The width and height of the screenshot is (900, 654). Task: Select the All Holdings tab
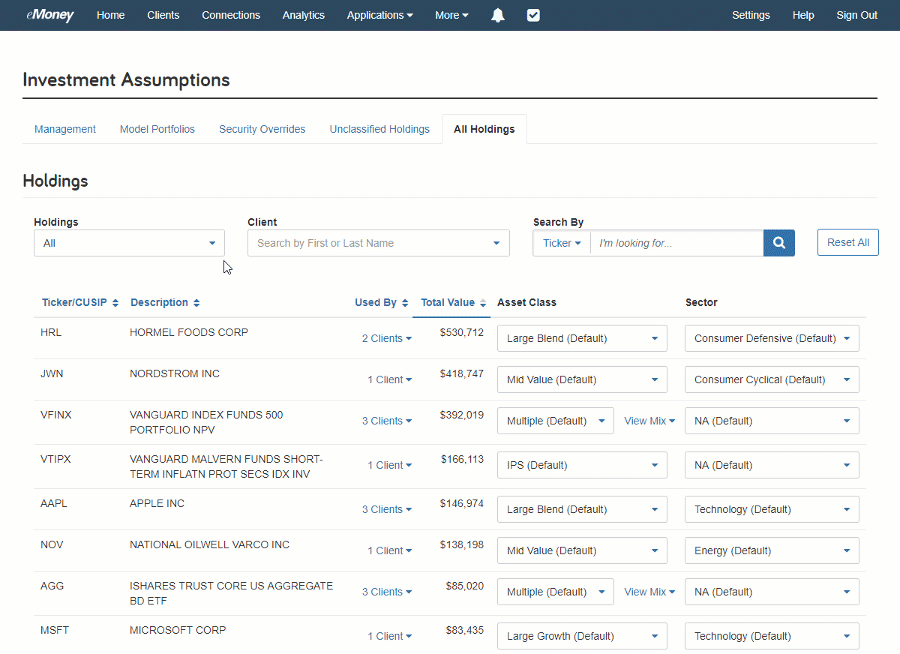pyautogui.click(x=484, y=129)
